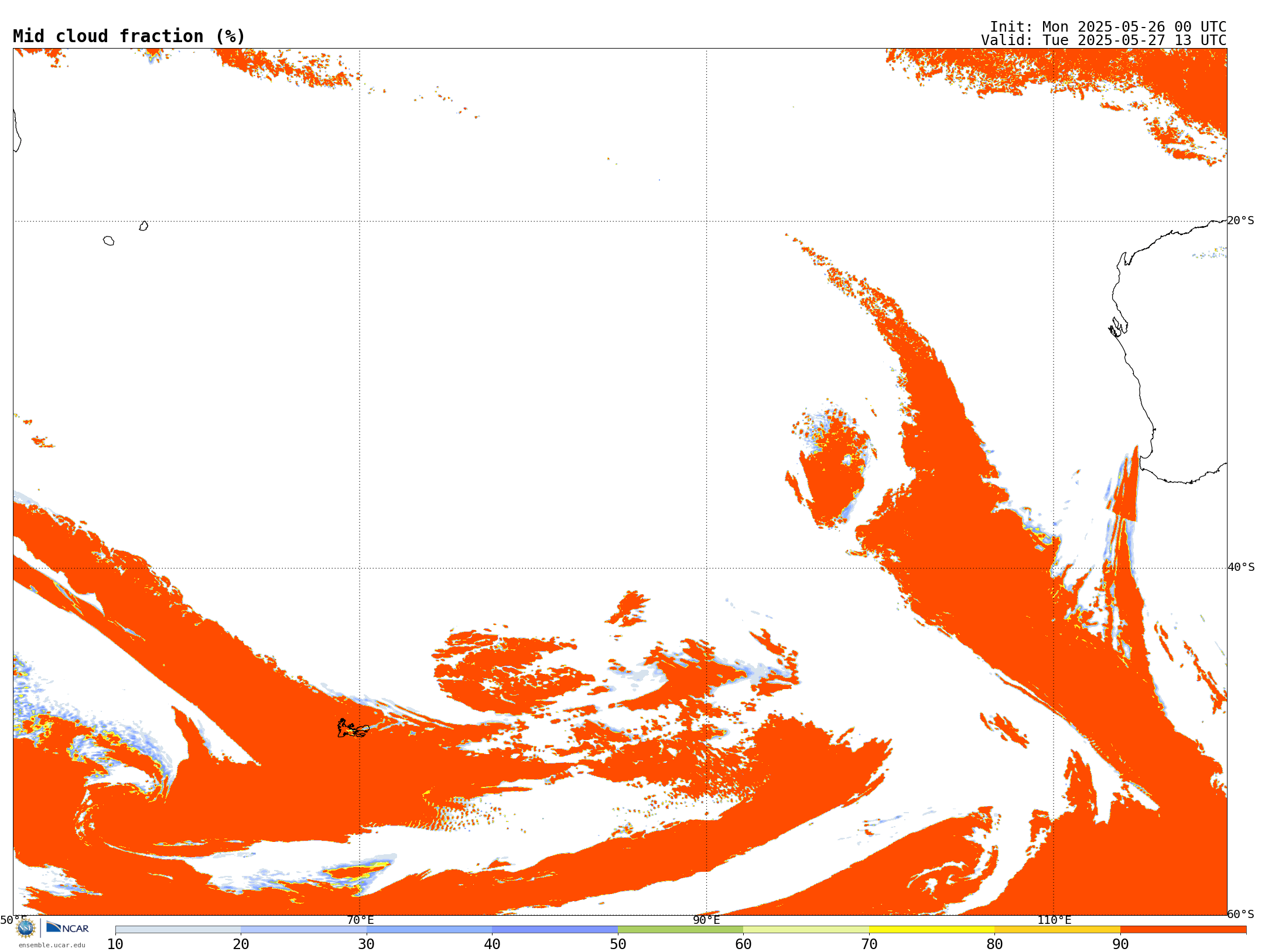Pick the 20-30 light blue colorbar segment
The width and height of the screenshot is (1265, 952).
[x=303, y=930]
